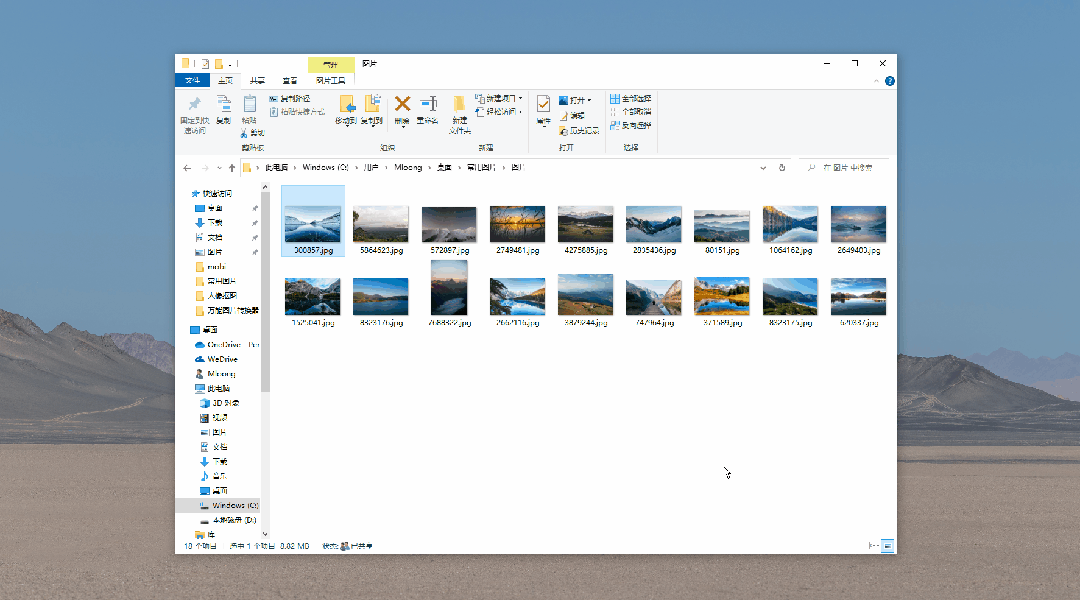Click the Properties icon in the Quick Access Toolbar
The width and height of the screenshot is (1080, 600).
[x=205, y=64]
